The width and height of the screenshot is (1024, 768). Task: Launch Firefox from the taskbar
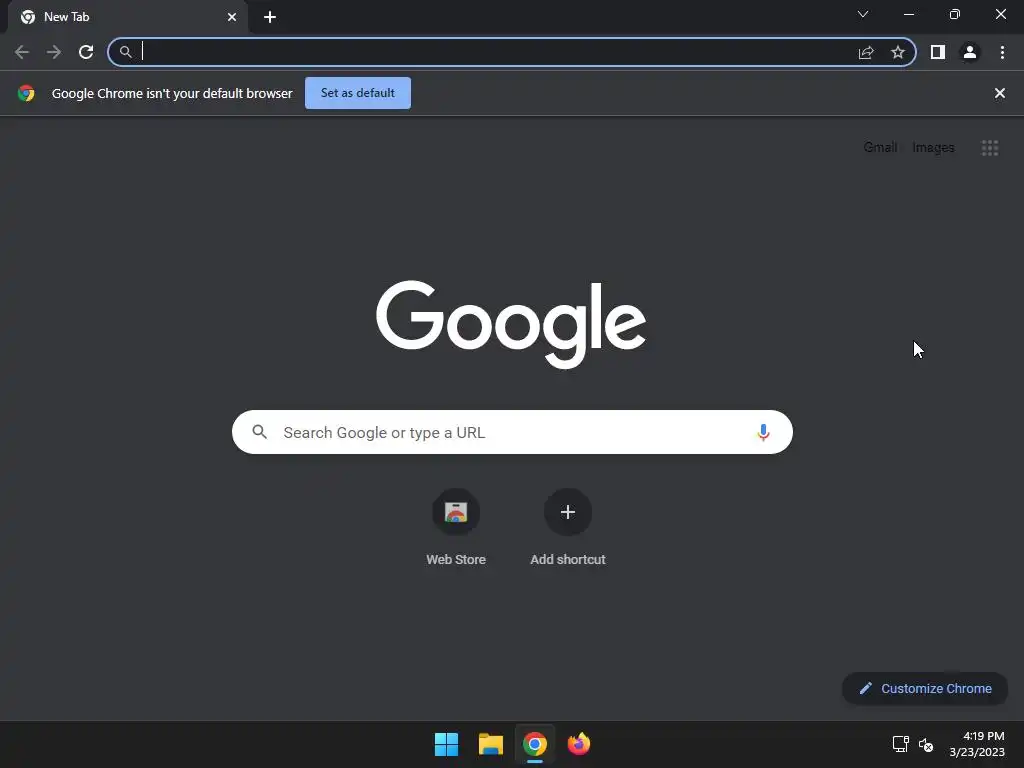click(579, 744)
